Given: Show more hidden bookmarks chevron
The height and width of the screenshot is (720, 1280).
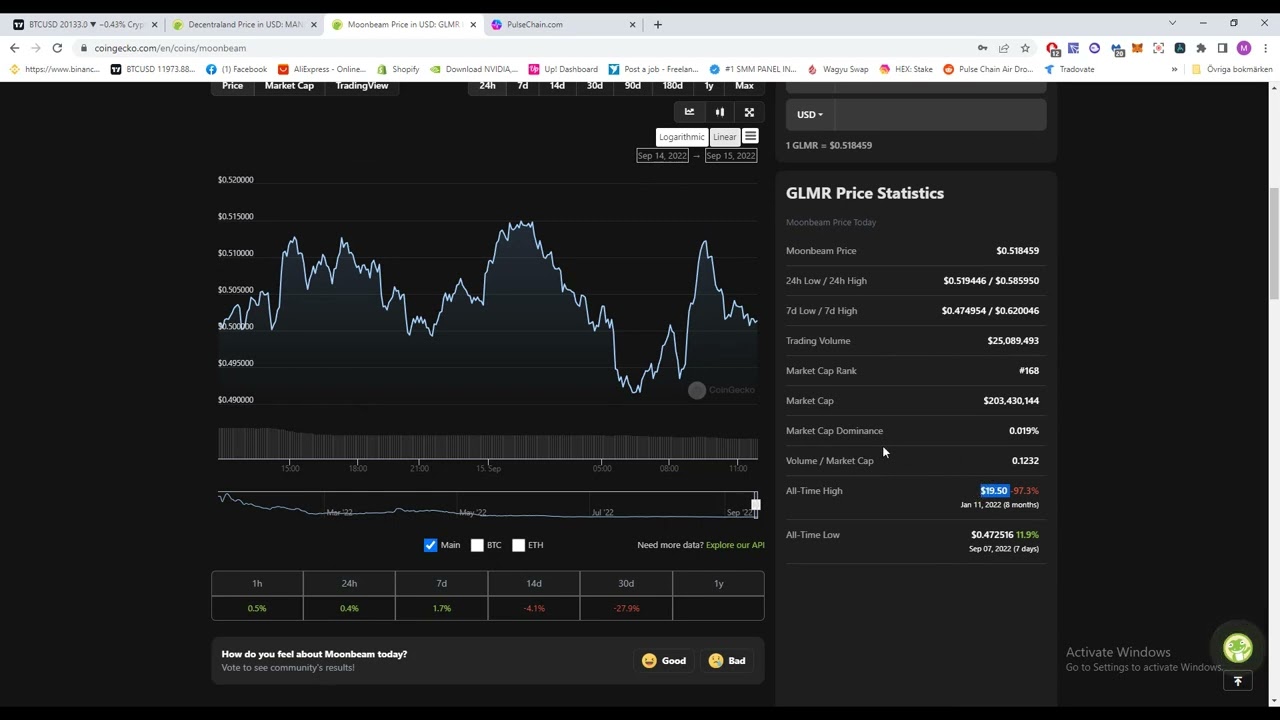Looking at the screenshot, I should [x=1174, y=69].
